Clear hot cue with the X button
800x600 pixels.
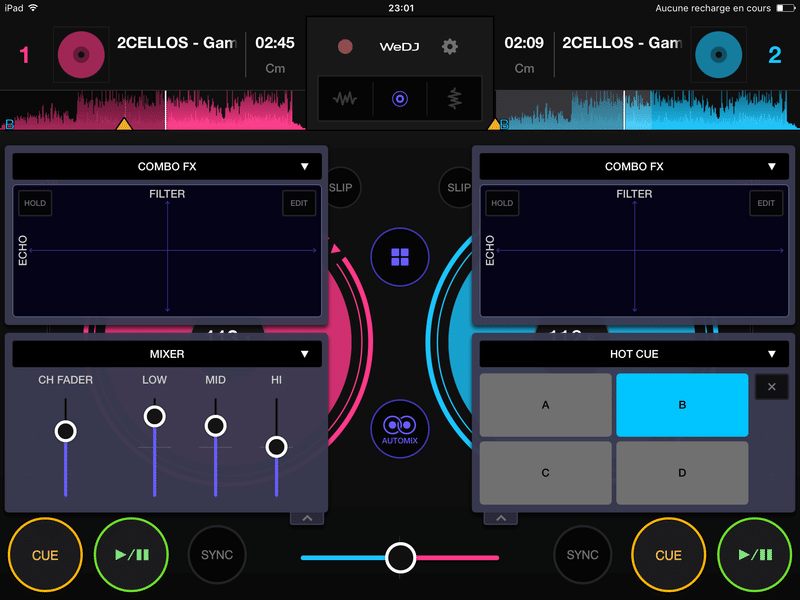[771, 387]
